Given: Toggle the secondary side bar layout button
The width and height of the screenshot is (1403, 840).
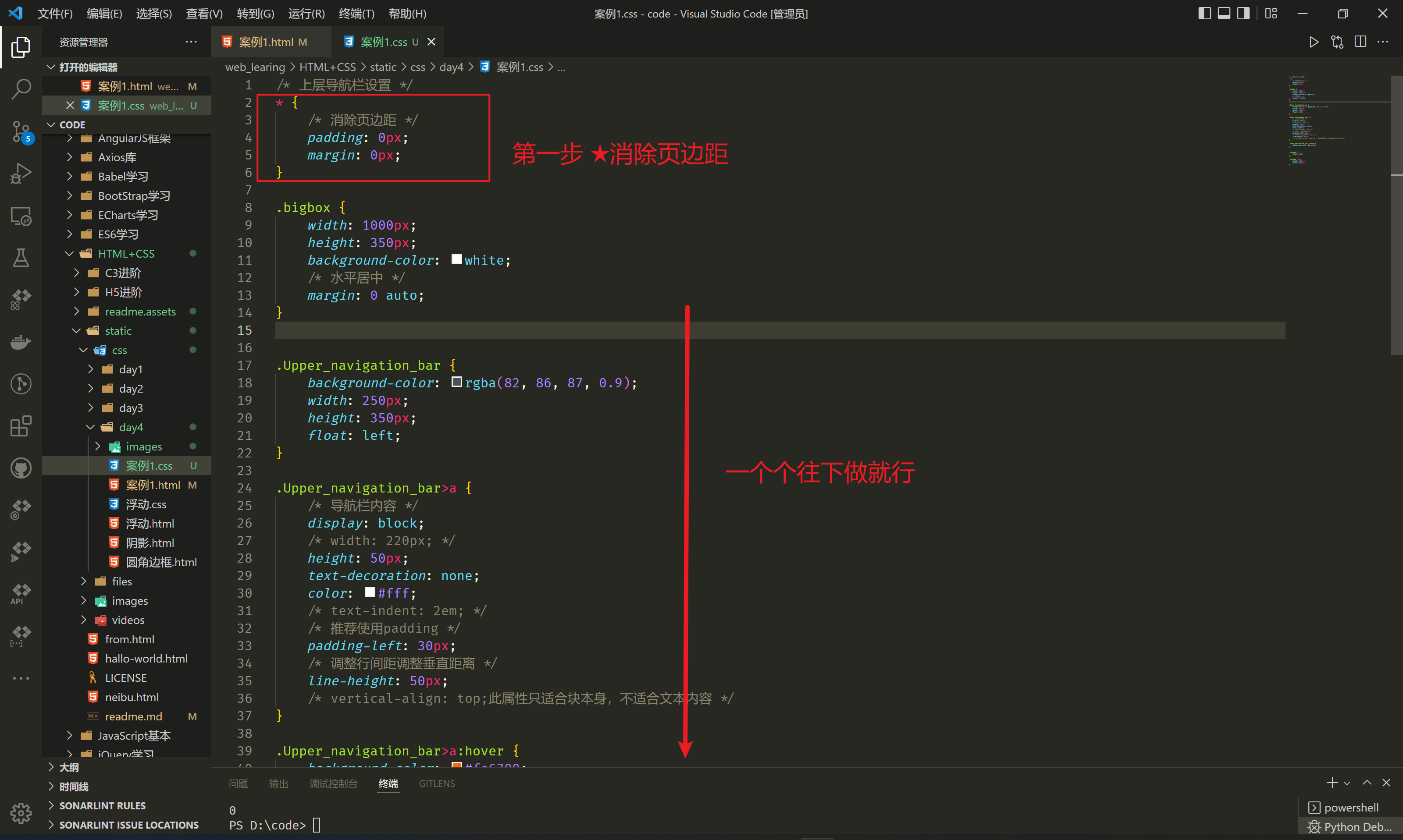Looking at the screenshot, I should pos(1243,13).
